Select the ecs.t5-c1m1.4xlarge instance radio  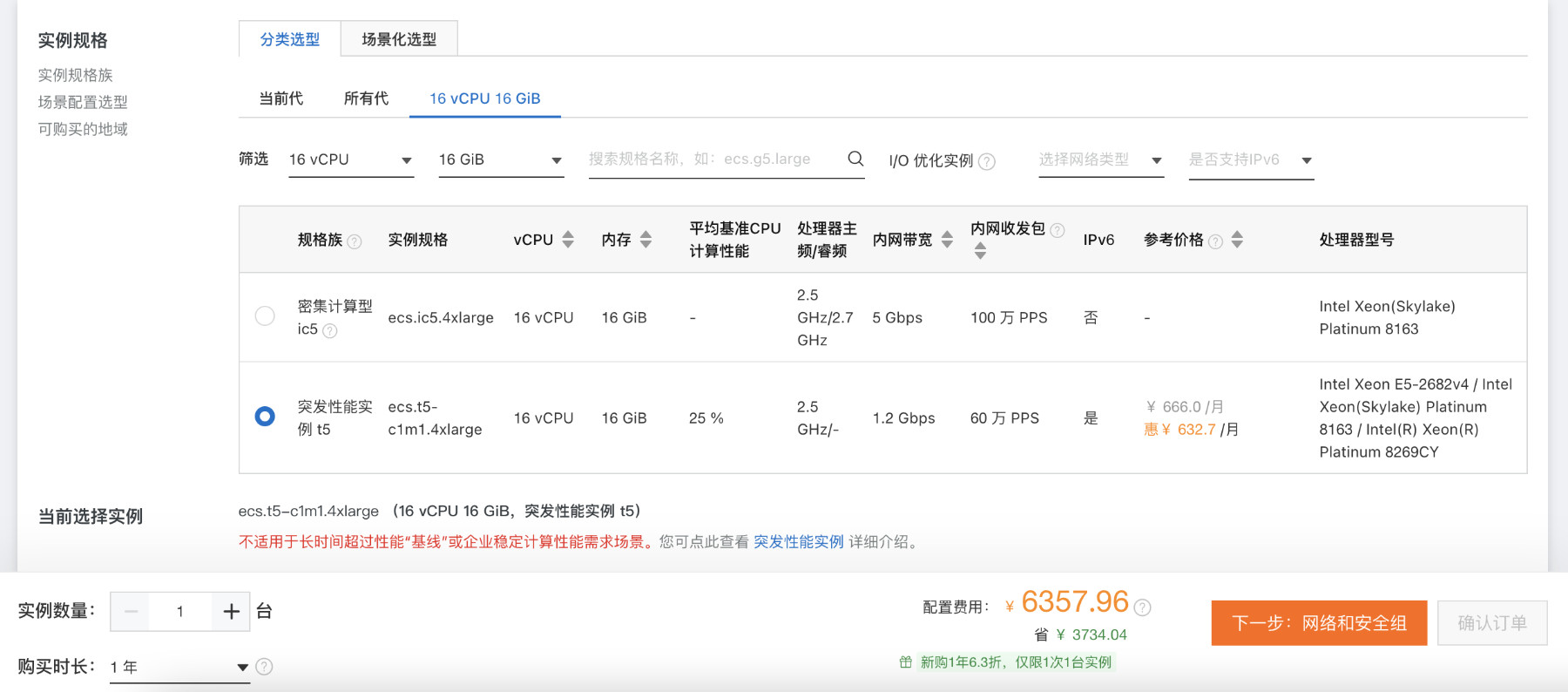(265, 417)
